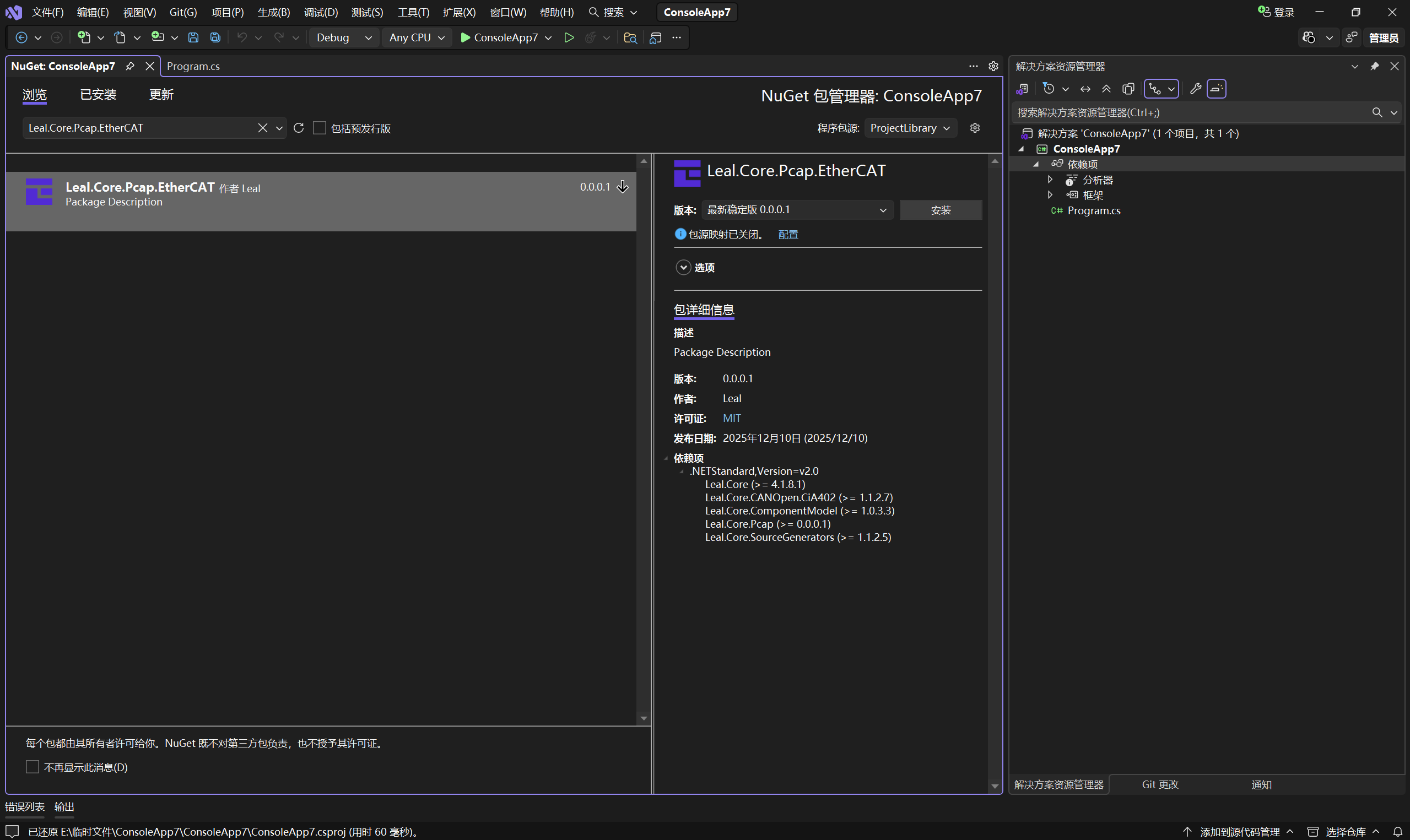Open the Tools menu
Screen dimensions: 1410x840
413,12
